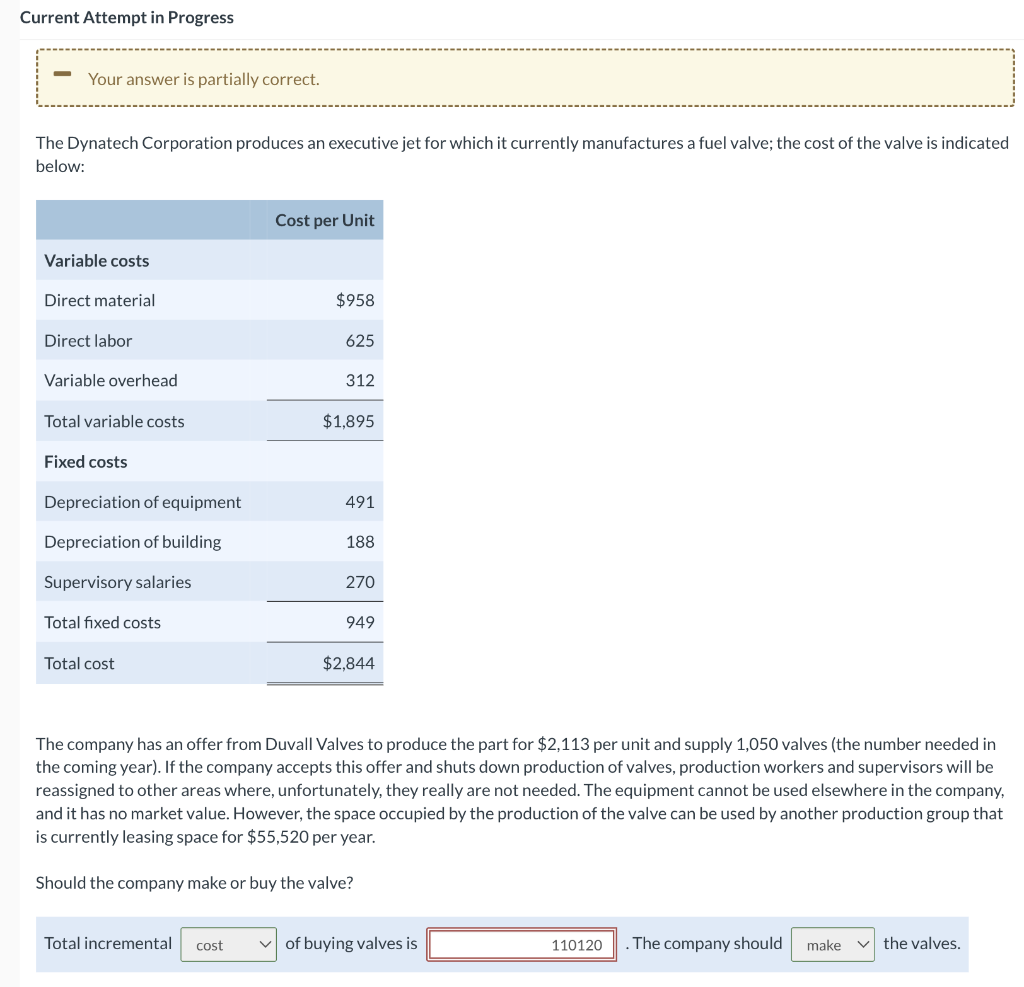Screen dimensions: 1024x987
Task: Click the Total fixed costs value 949
Action: (360, 623)
